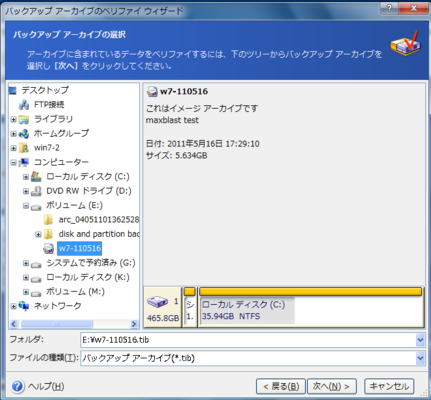Click the help question mark icon

pyautogui.click(x=17, y=386)
